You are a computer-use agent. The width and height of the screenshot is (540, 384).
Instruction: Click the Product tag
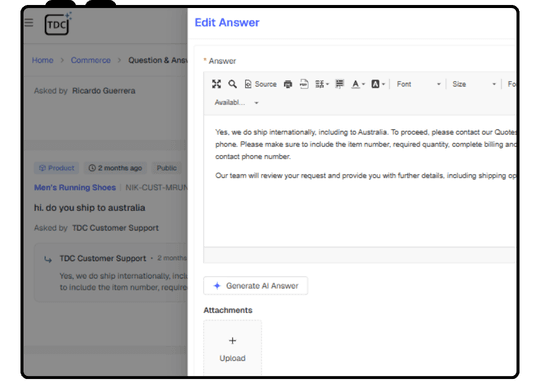tap(56, 168)
